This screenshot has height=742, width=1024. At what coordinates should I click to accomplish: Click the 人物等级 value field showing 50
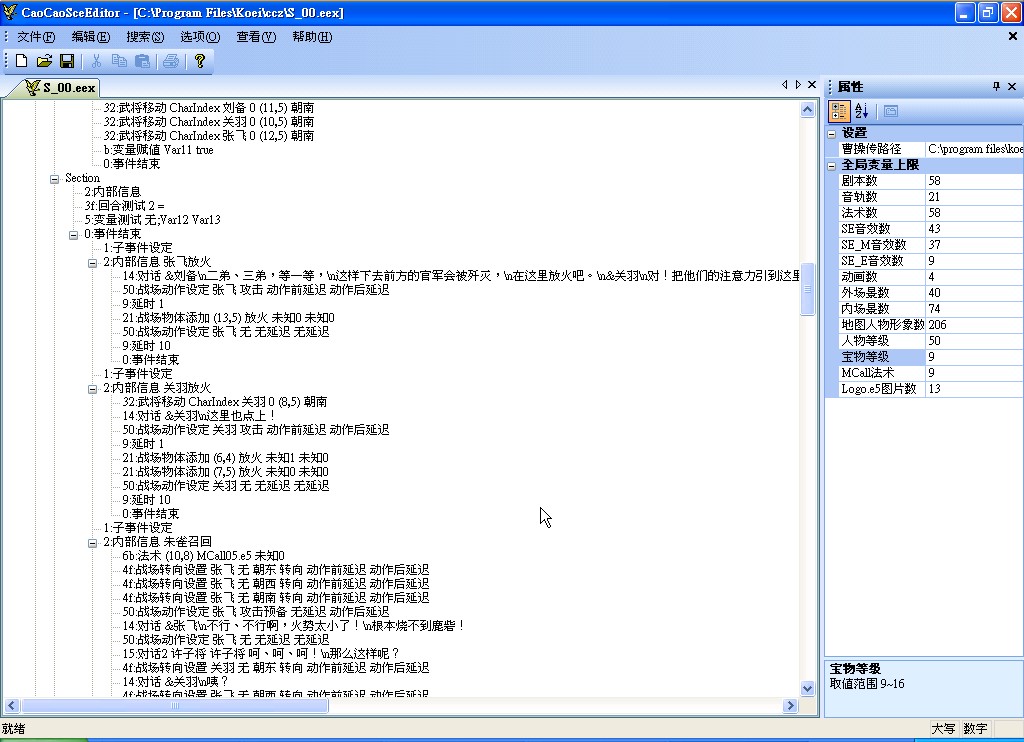[x=973, y=341]
